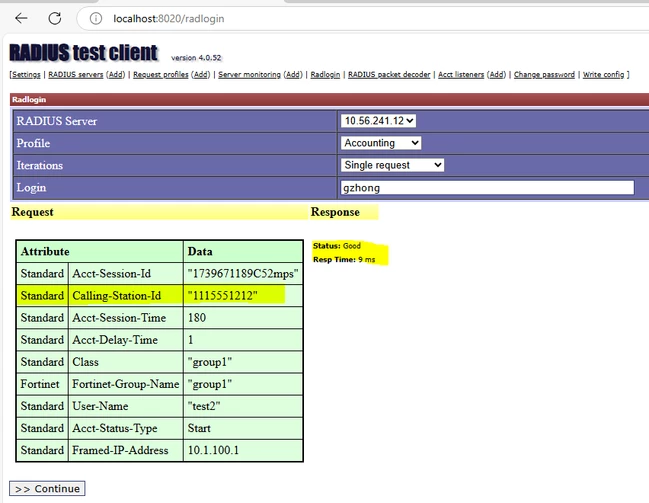
Task: Select the Calling-Station-Id attribute cell
Action: 126,296
